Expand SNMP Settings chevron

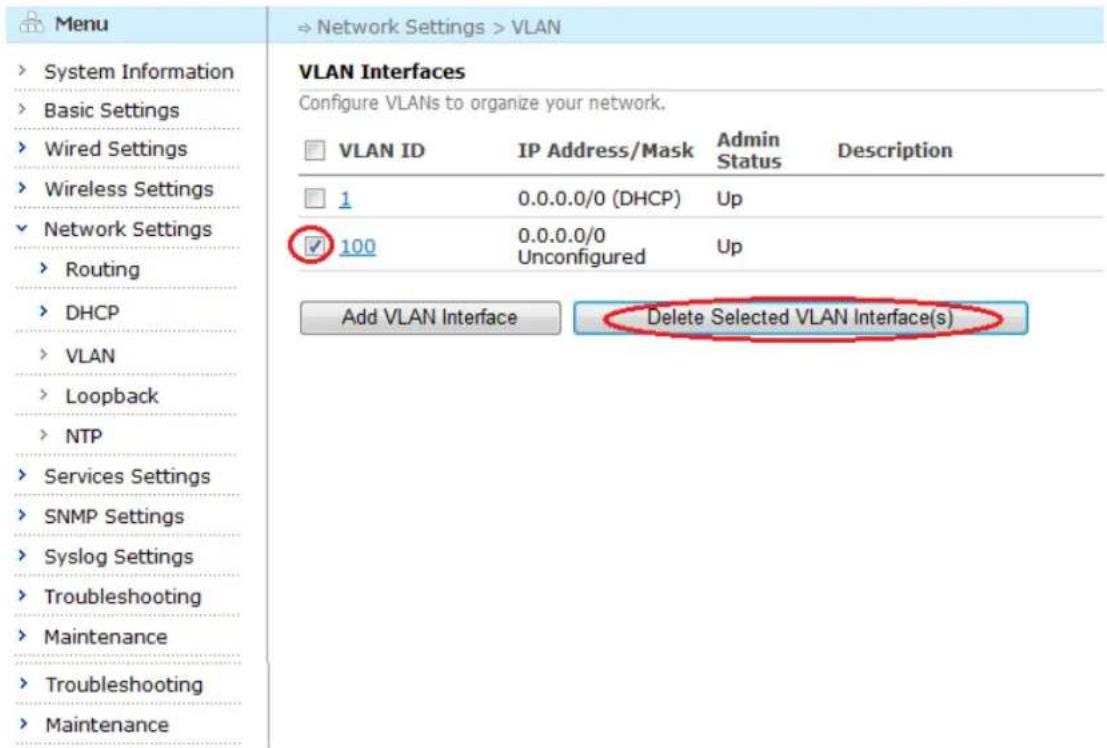coord(22,515)
